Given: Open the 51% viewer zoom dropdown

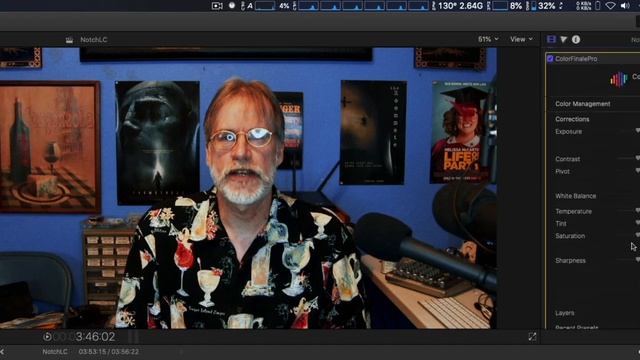Looking at the screenshot, I should click(488, 39).
